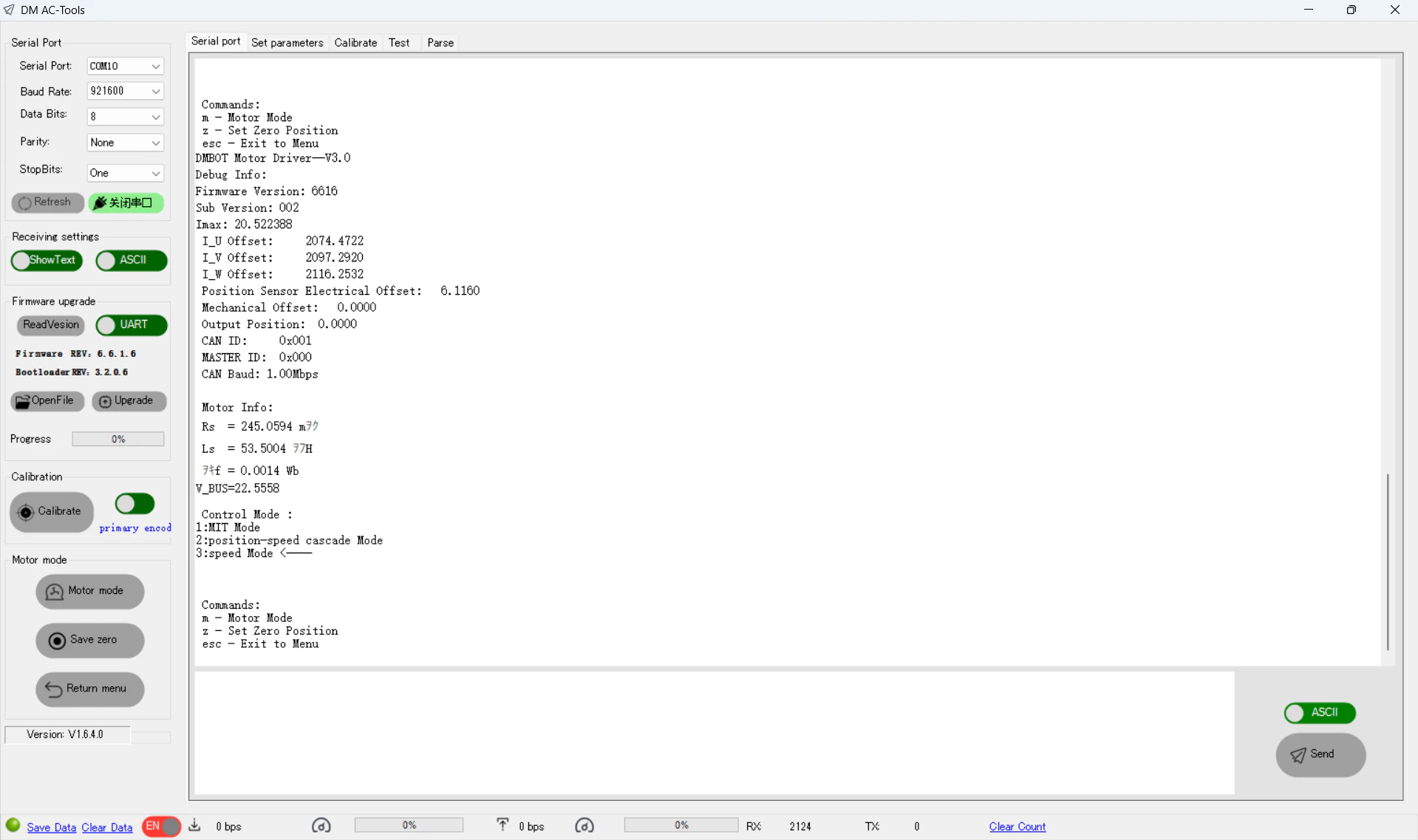Open the Serial Port COM10 dropdown
1418x840 pixels.
point(125,66)
